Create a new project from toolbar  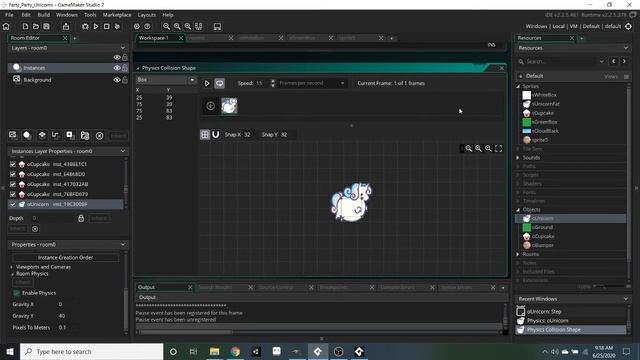(25, 27)
